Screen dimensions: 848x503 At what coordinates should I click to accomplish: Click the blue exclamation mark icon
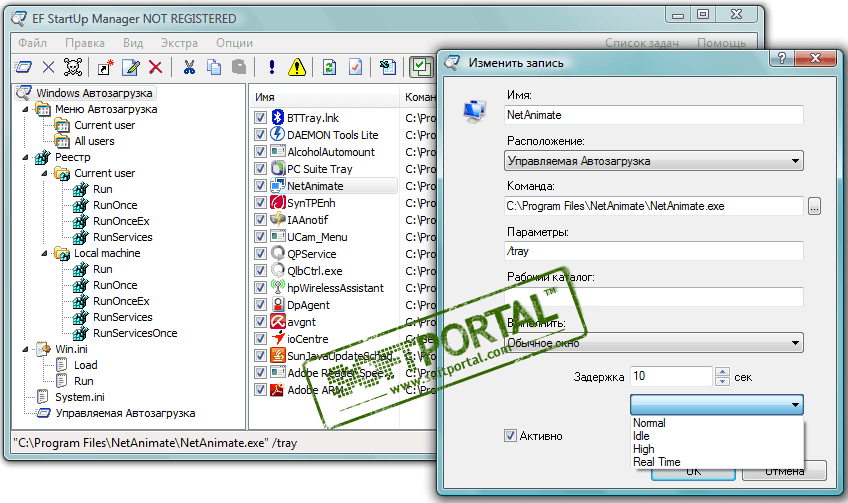pyautogui.click(x=272, y=67)
